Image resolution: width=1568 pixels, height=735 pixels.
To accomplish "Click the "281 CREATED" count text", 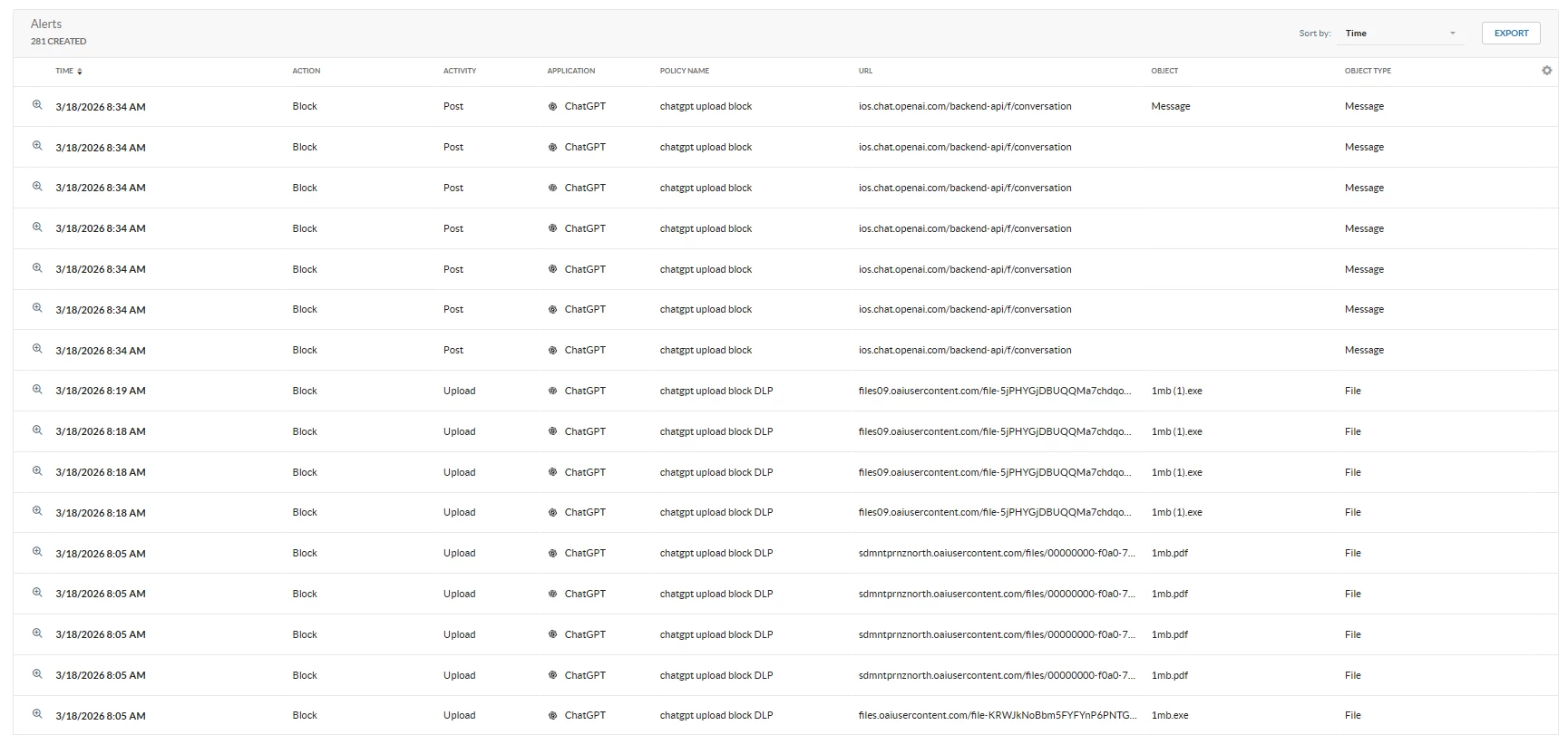I will [59, 42].
